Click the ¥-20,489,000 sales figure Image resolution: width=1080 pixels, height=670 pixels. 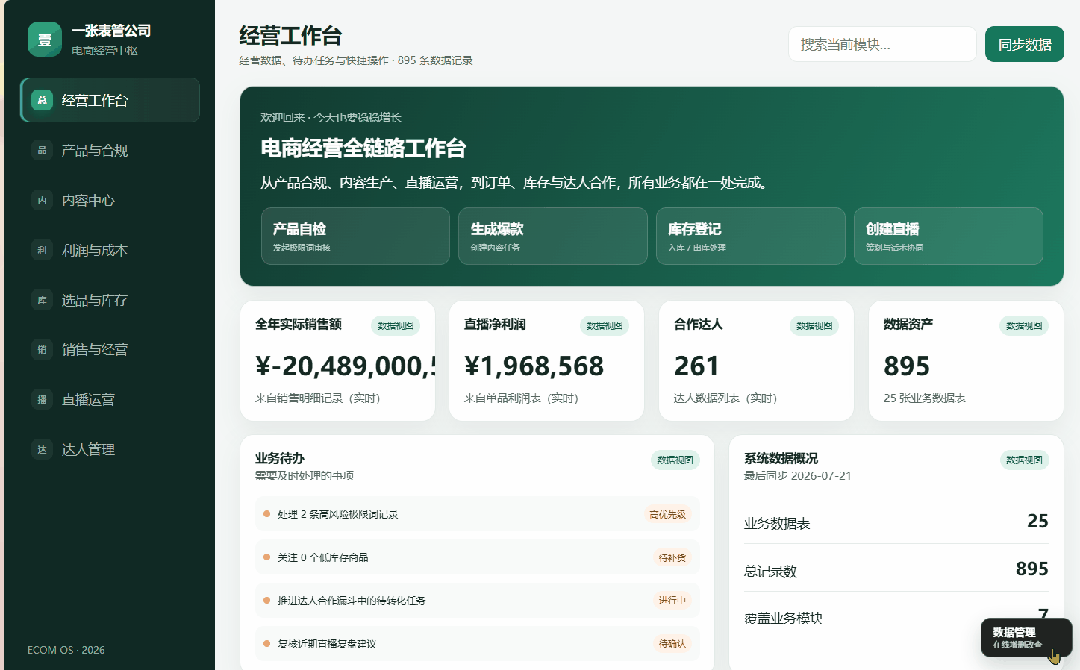(345, 366)
